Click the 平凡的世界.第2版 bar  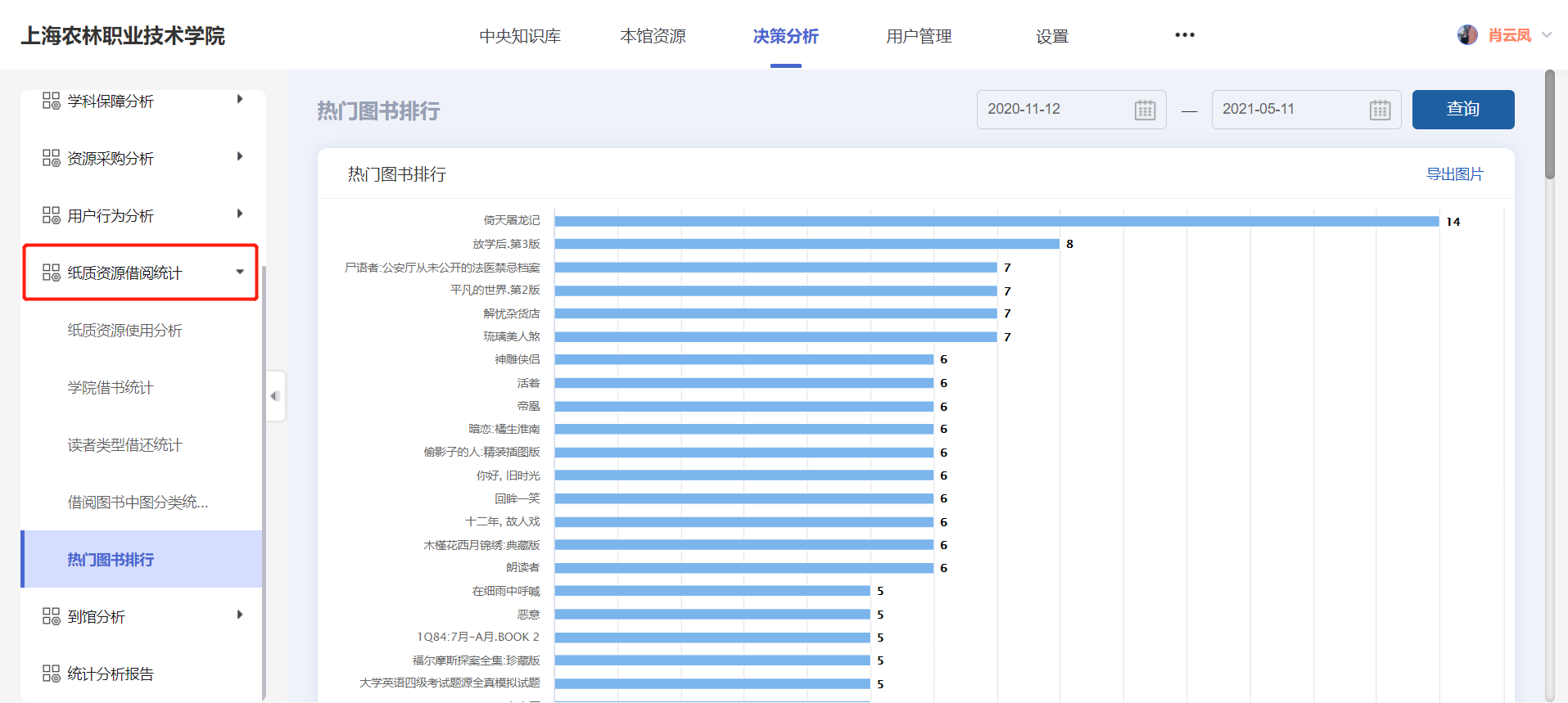[775, 291]
